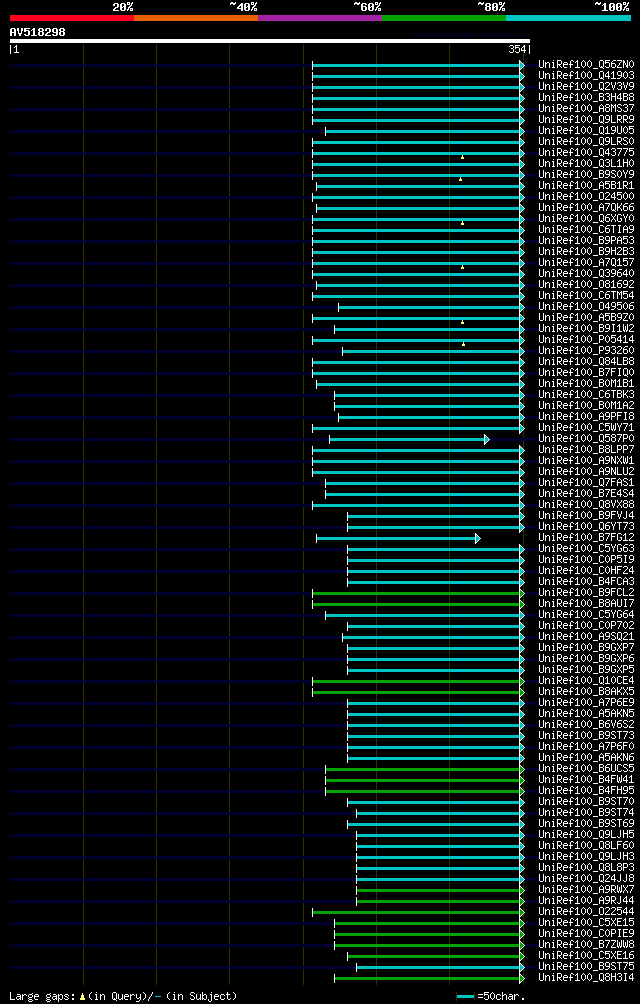The width and height of the screenshot is (640, 1004).
Task: Select the UniRef100_B9PA53 label
Action: [586, 240]
